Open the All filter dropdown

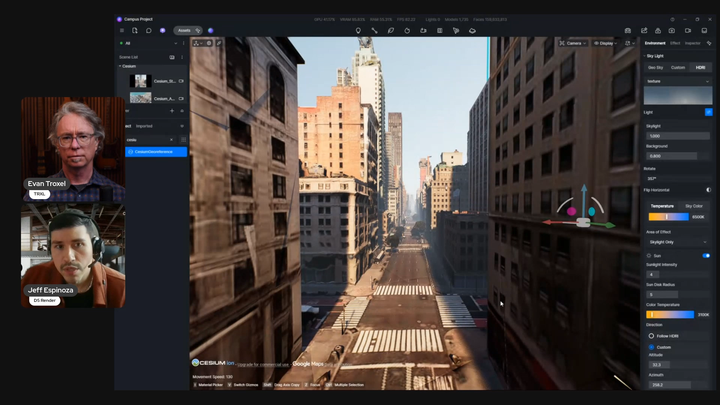pyautogui.click(x=175, y=43)
